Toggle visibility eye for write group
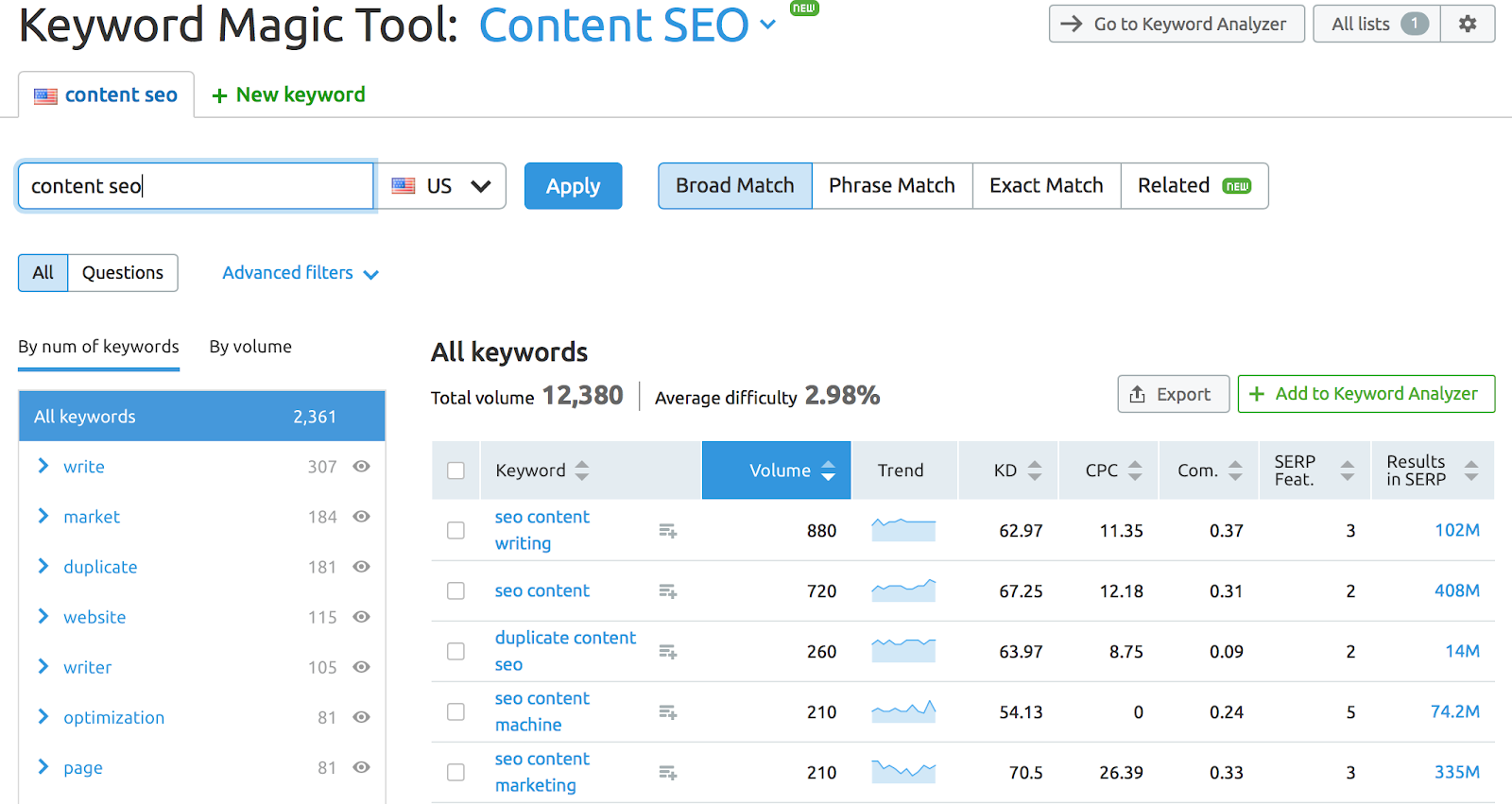Image resolution: width=1512 pixels, height=804 pixels. [x=361, y=466]
